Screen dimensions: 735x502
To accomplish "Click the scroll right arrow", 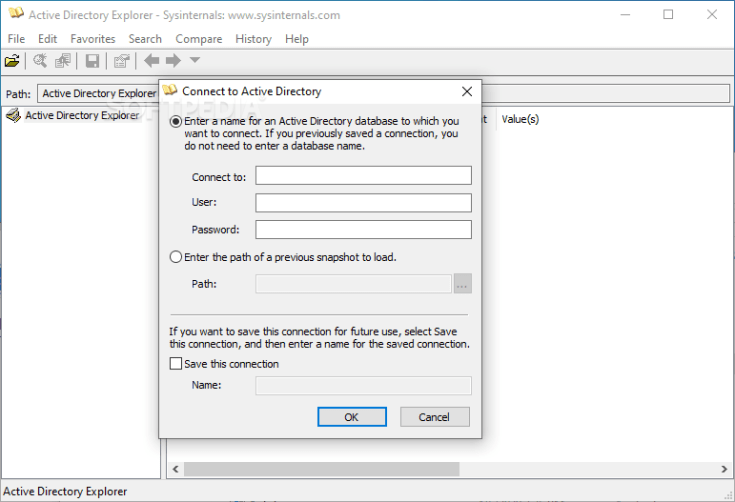I will pos(724,469).
